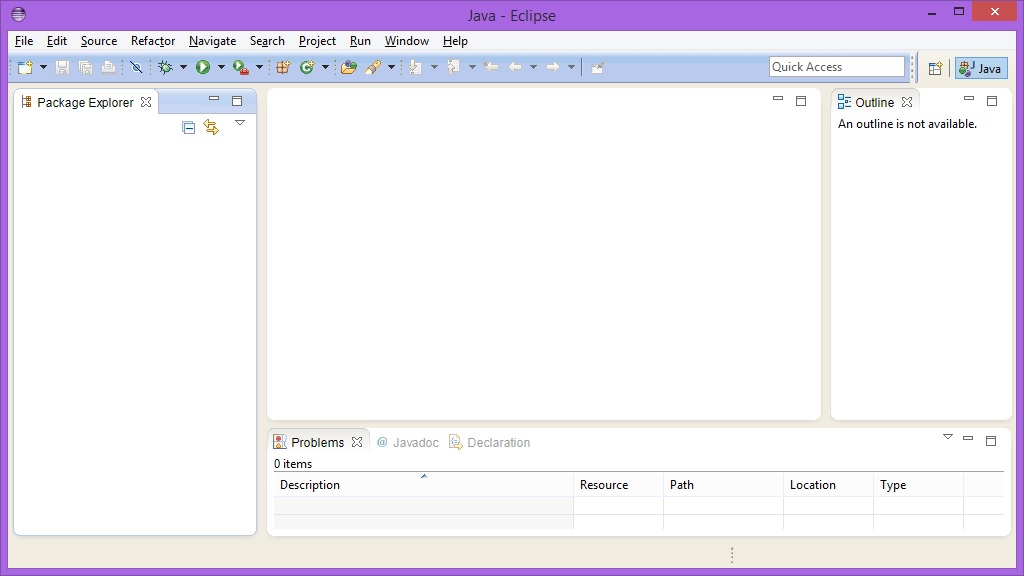Minimize the Package Explorer panel
This screenshot has height=576, width=1024.
(x=214, y=99)
